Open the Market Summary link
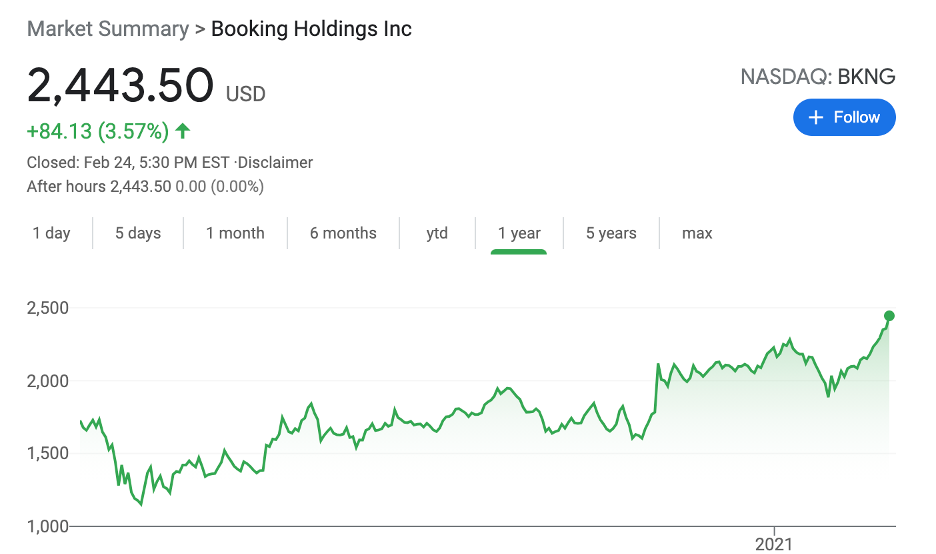The image size is (936, 554). (108, 29)
